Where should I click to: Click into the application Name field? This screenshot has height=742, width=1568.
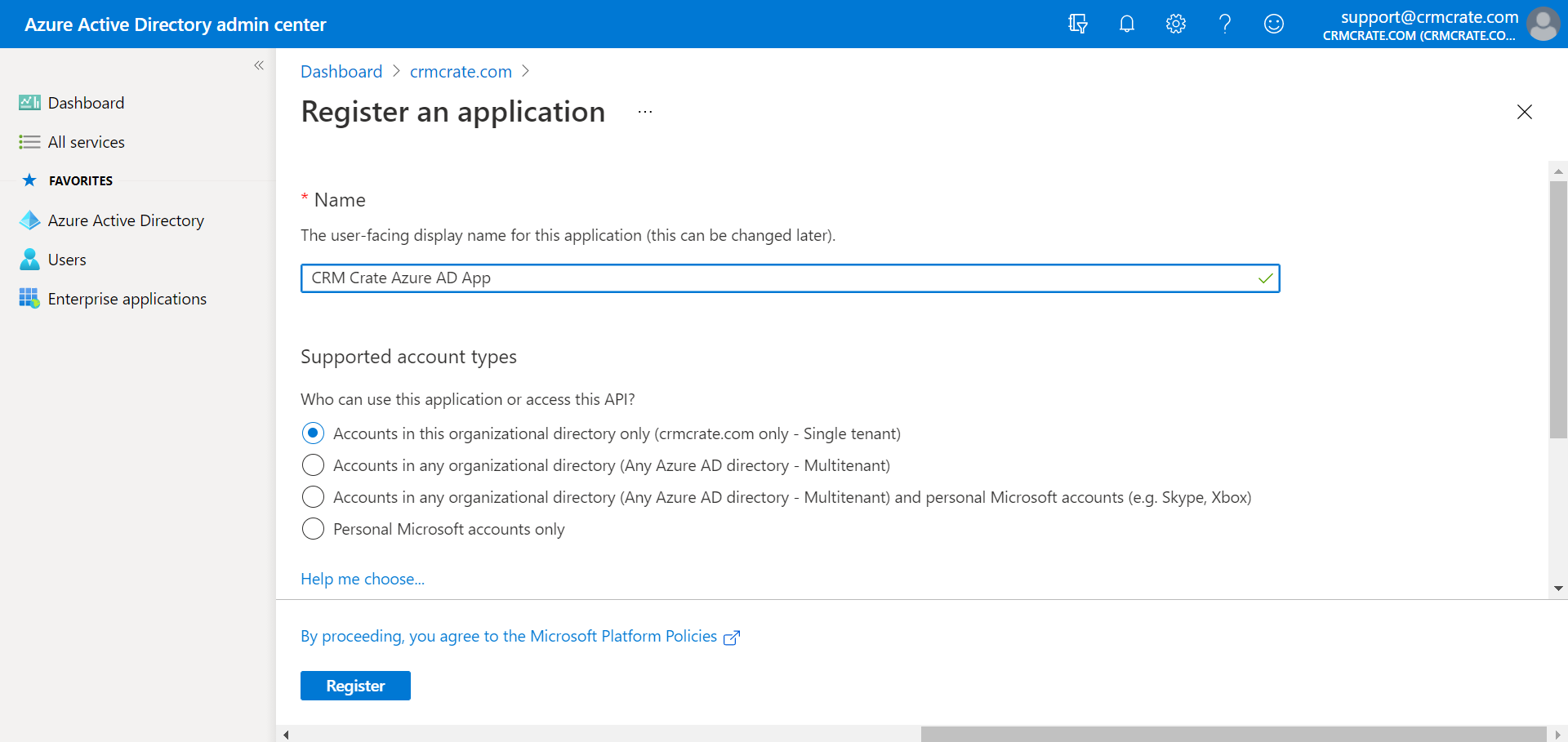tap(790, 278)
